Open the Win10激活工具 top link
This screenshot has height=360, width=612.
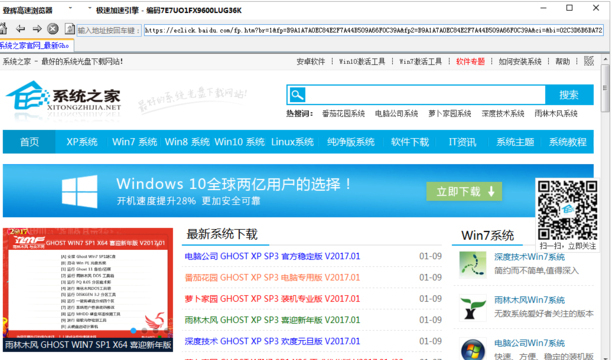(362, 61)
